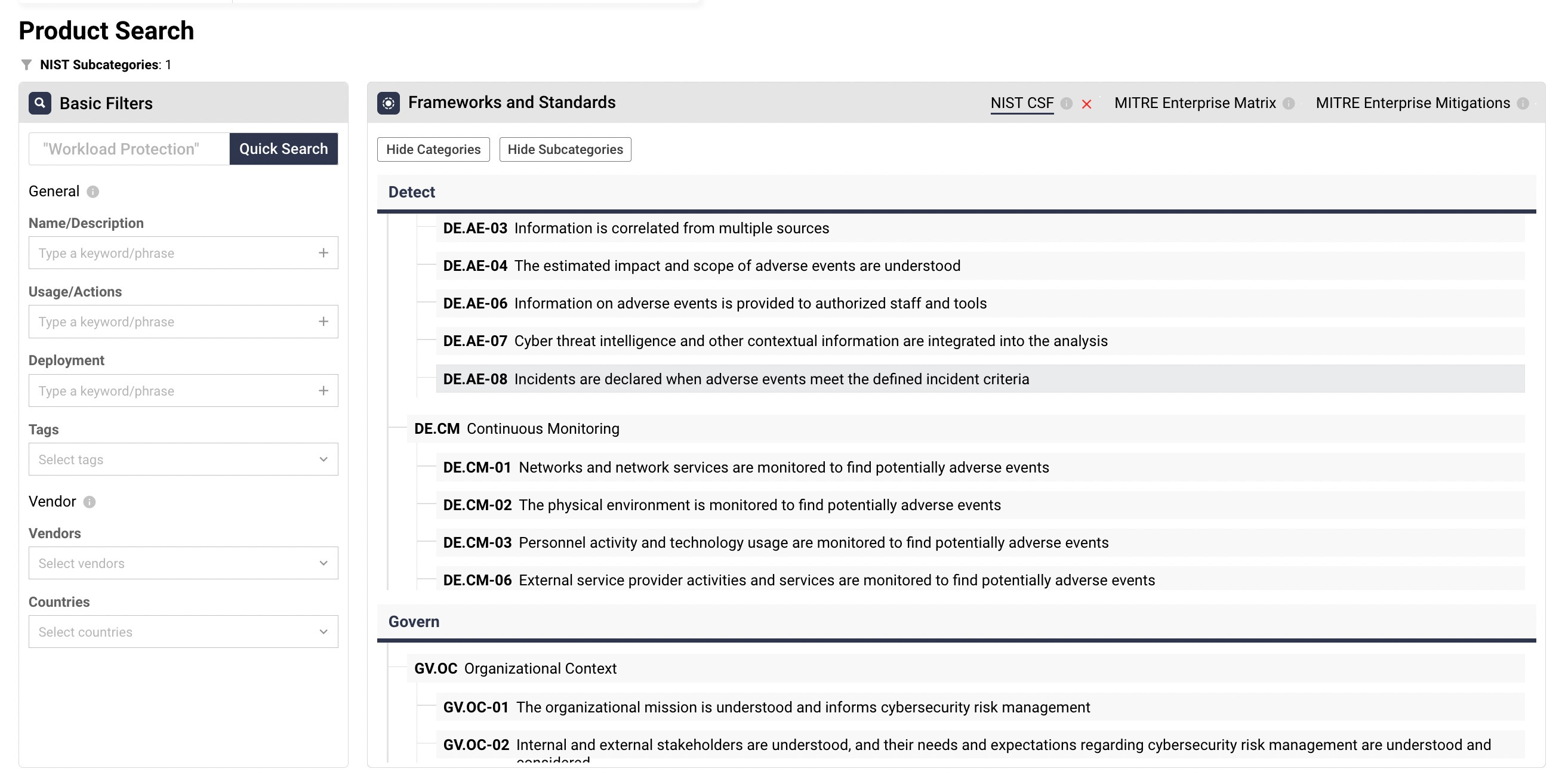Select subcategory DE.CM-02 physical environment

(981, 505)
